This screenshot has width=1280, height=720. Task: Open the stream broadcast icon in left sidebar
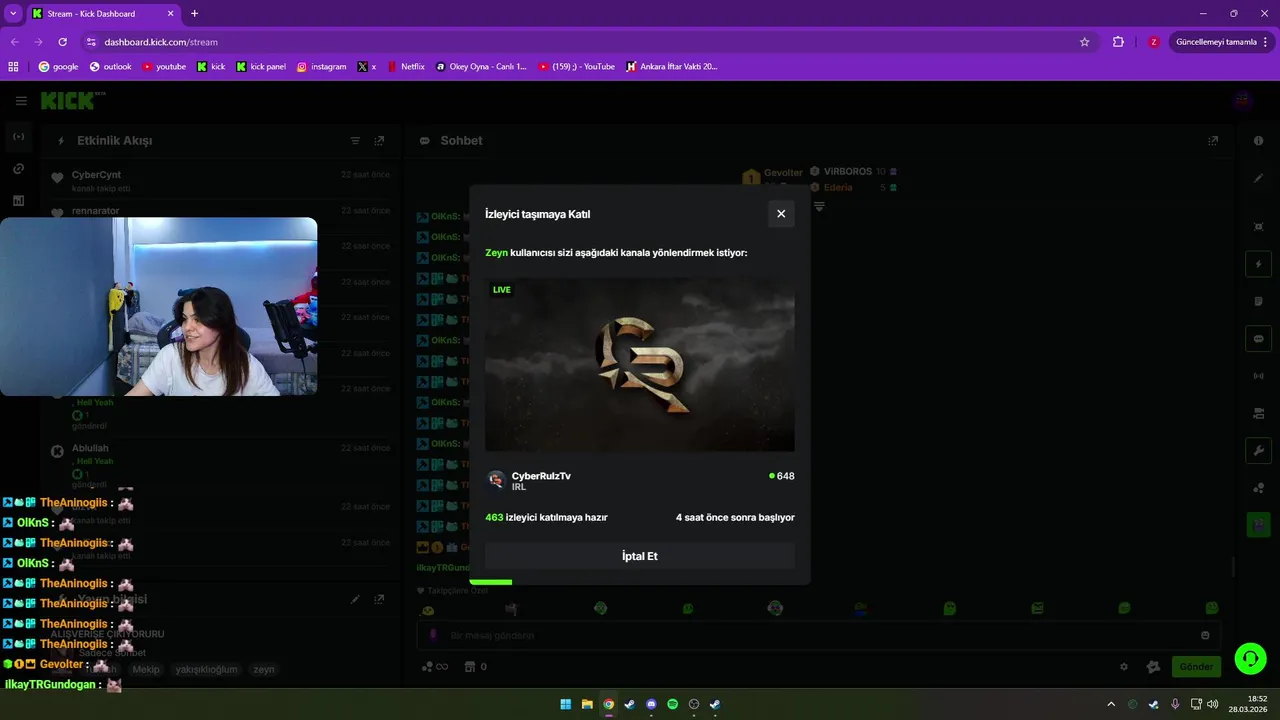pyautogui.click(x=19, y=136)
